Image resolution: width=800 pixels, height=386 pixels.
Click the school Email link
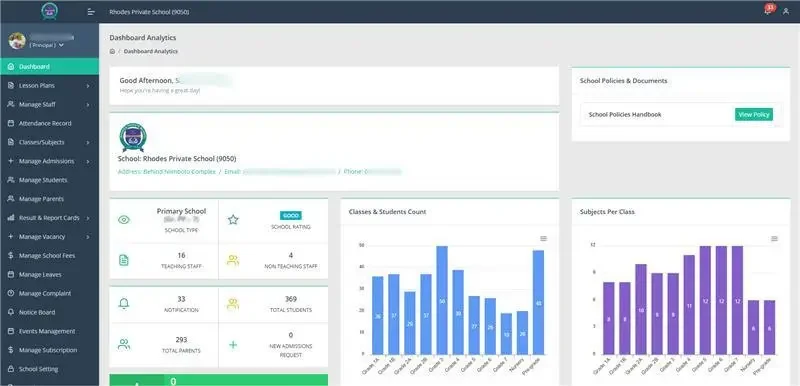(280, 172)
